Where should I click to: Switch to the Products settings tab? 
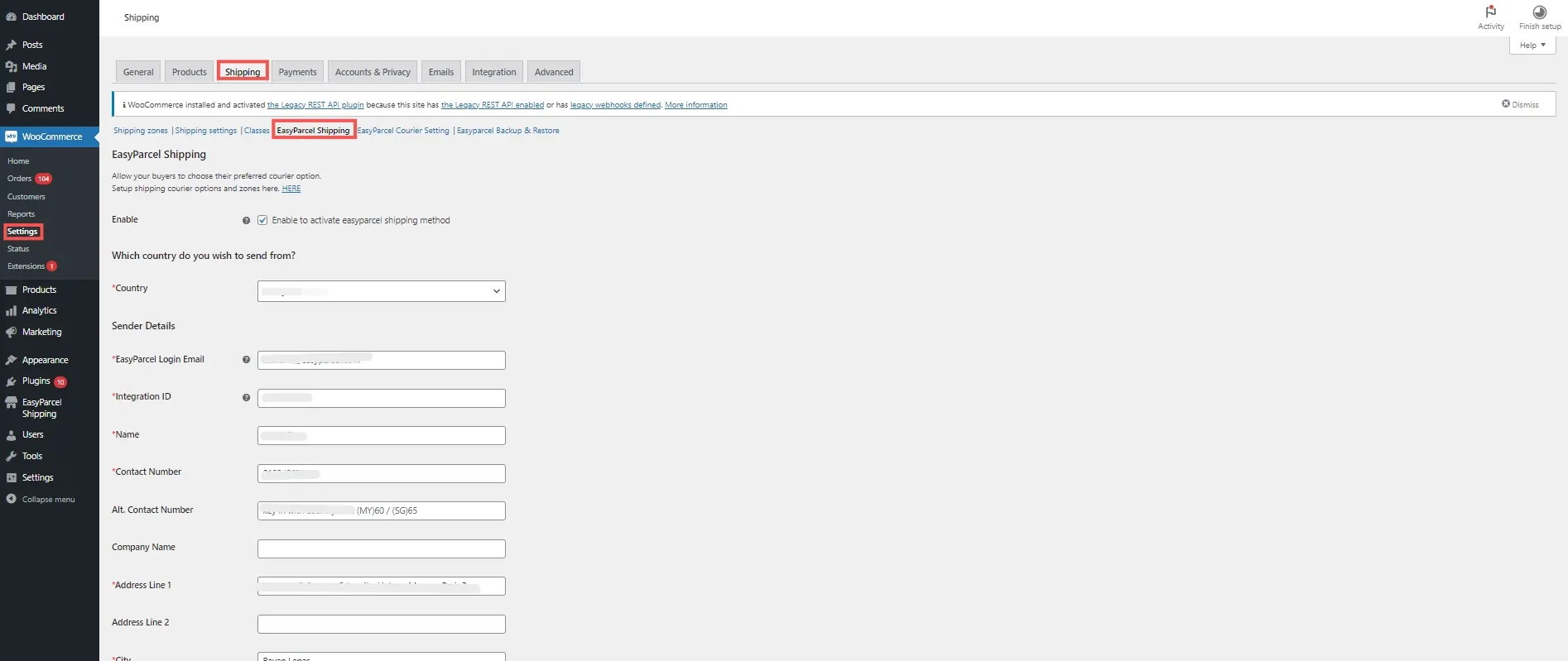pos(190,72)
